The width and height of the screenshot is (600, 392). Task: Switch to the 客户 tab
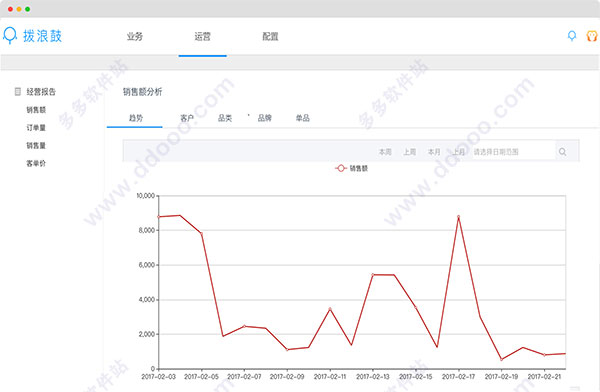tap(187, 118)
